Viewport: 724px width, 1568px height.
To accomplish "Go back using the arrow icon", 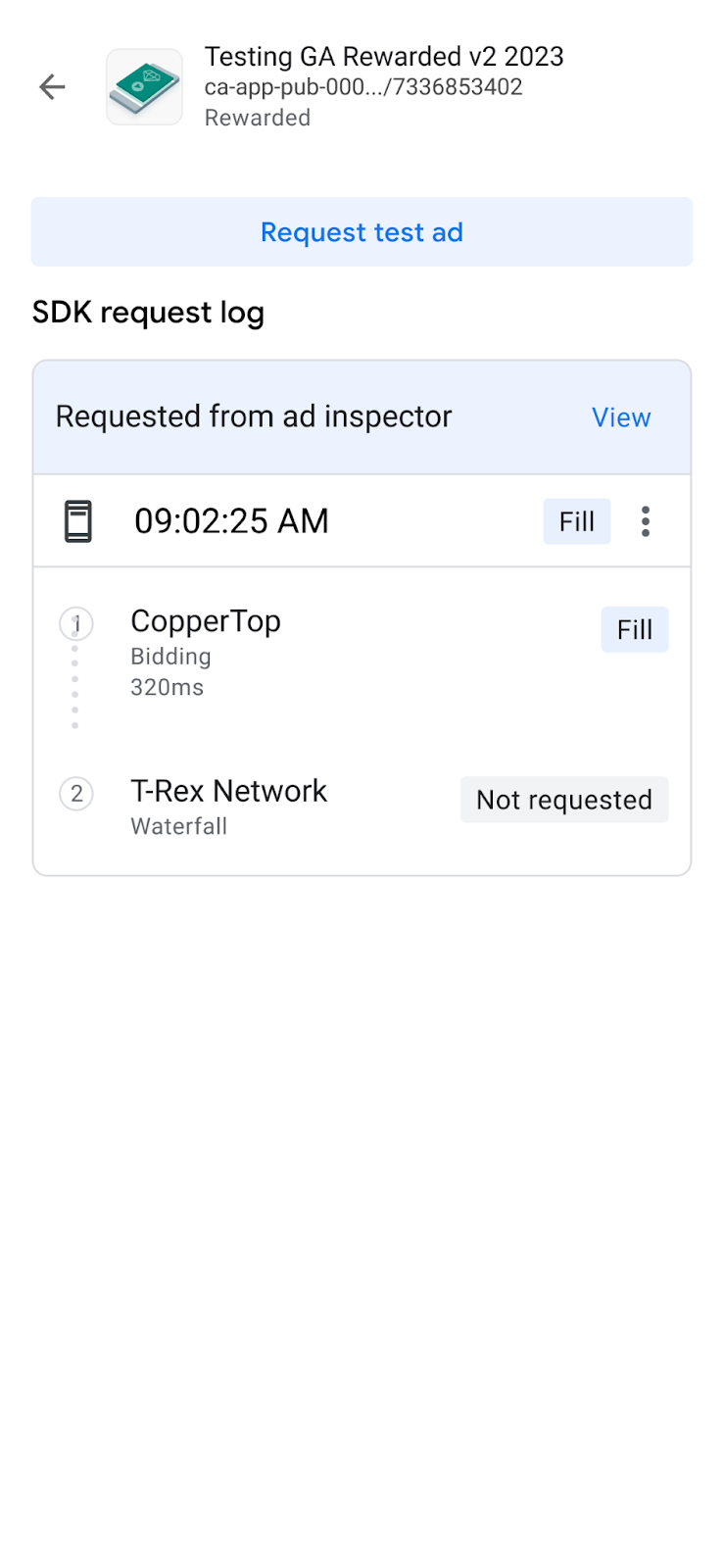I will point(52,87).
